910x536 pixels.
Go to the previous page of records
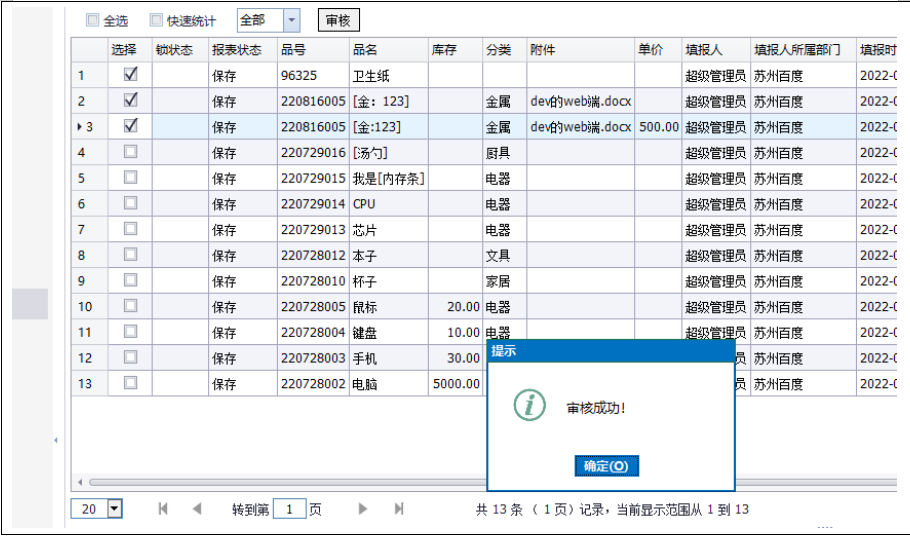[x=197, y=509]
